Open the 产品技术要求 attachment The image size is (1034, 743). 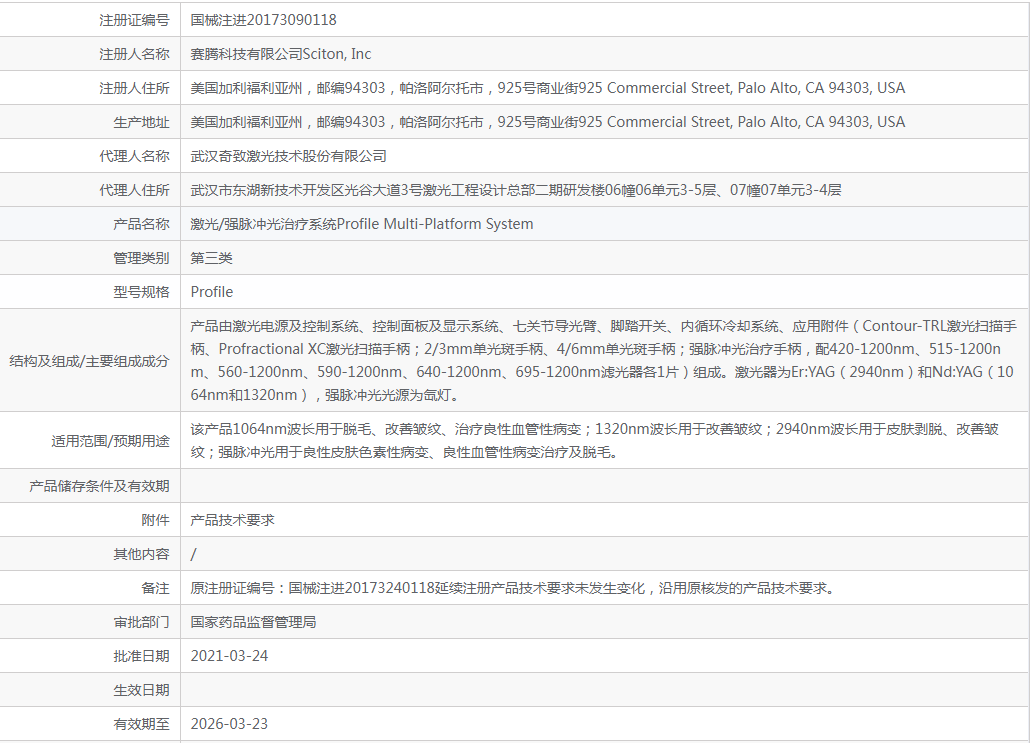pos(232,520)
